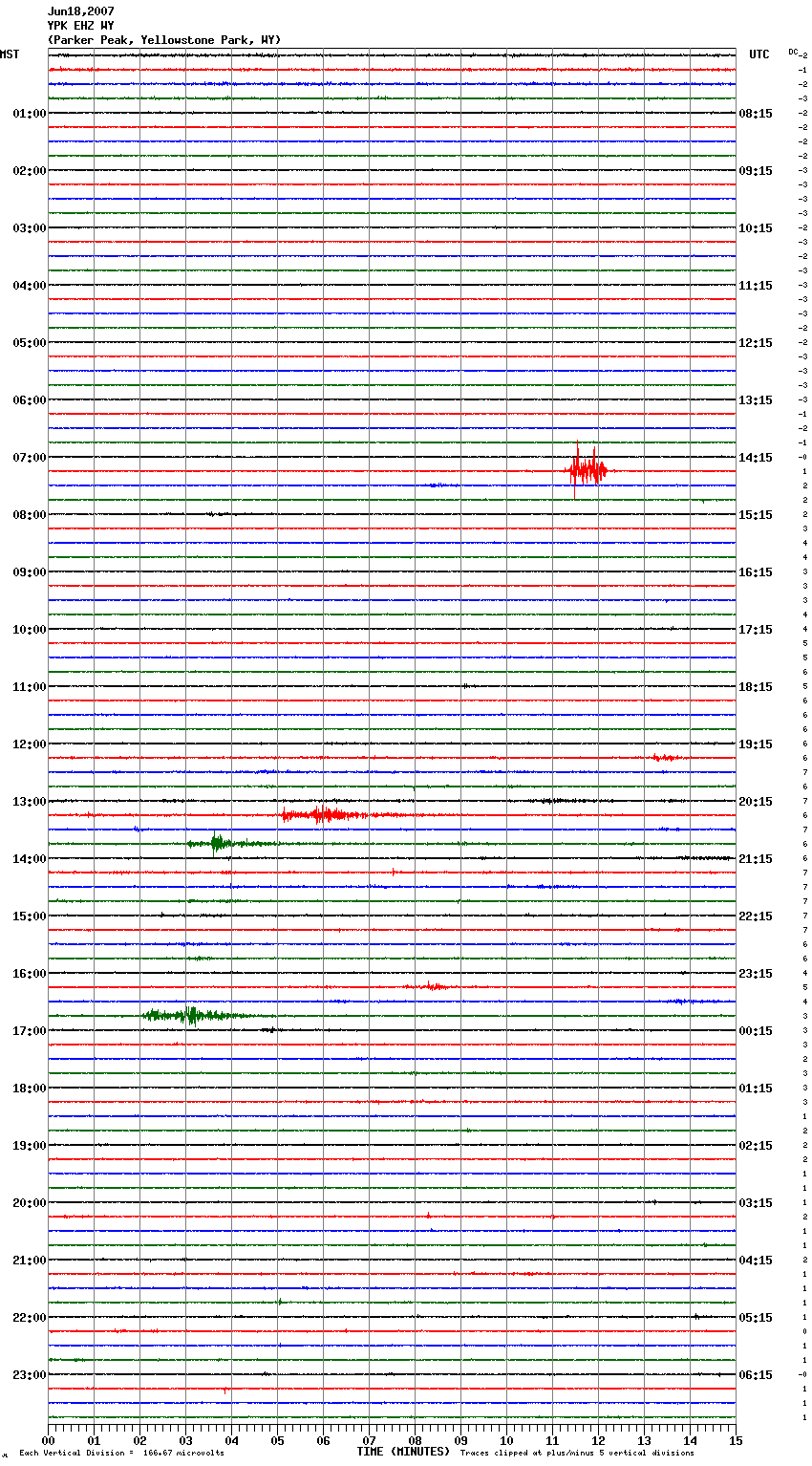Click the 08:15 UTC time label
This screenshot has width=812, height=1466.
click(x=756, y=114)
